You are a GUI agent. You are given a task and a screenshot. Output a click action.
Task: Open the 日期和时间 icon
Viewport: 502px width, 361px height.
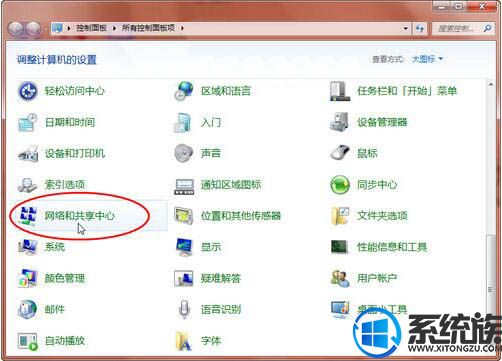pos(28,122)
